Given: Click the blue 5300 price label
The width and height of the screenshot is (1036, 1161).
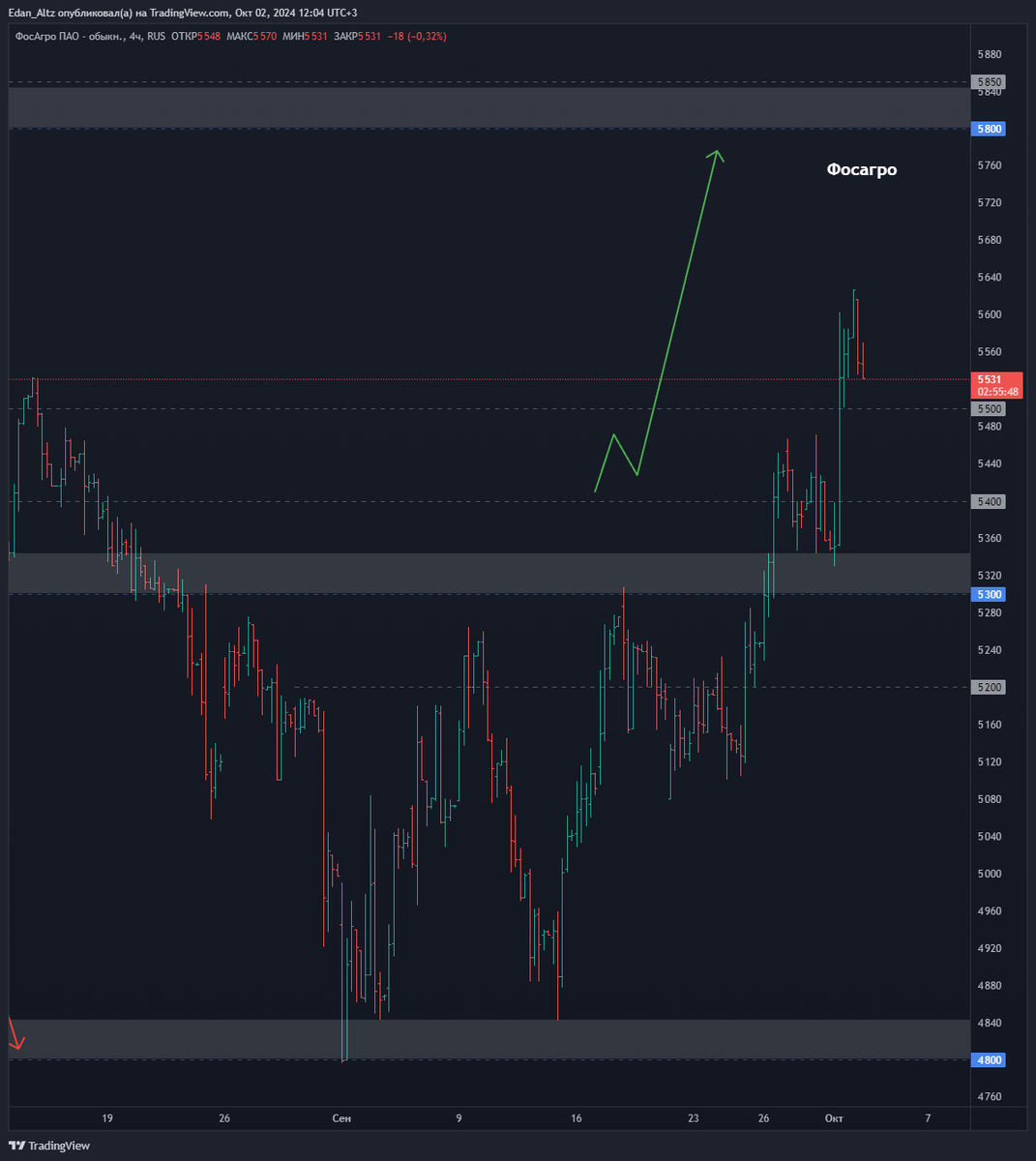Looking at the screenshot, I should point(990,594).
